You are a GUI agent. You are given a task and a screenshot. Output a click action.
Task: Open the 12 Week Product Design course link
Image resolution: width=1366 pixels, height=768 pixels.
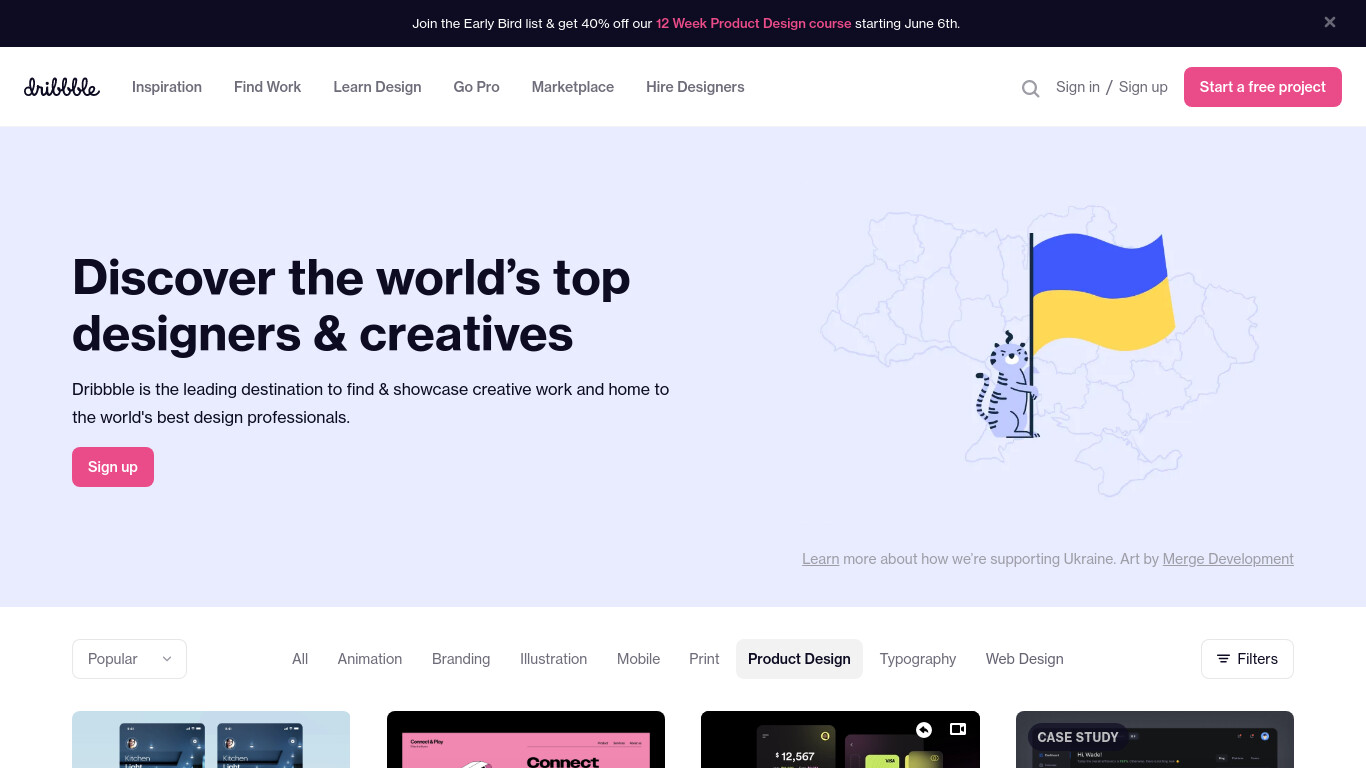(x=754, y=23)
